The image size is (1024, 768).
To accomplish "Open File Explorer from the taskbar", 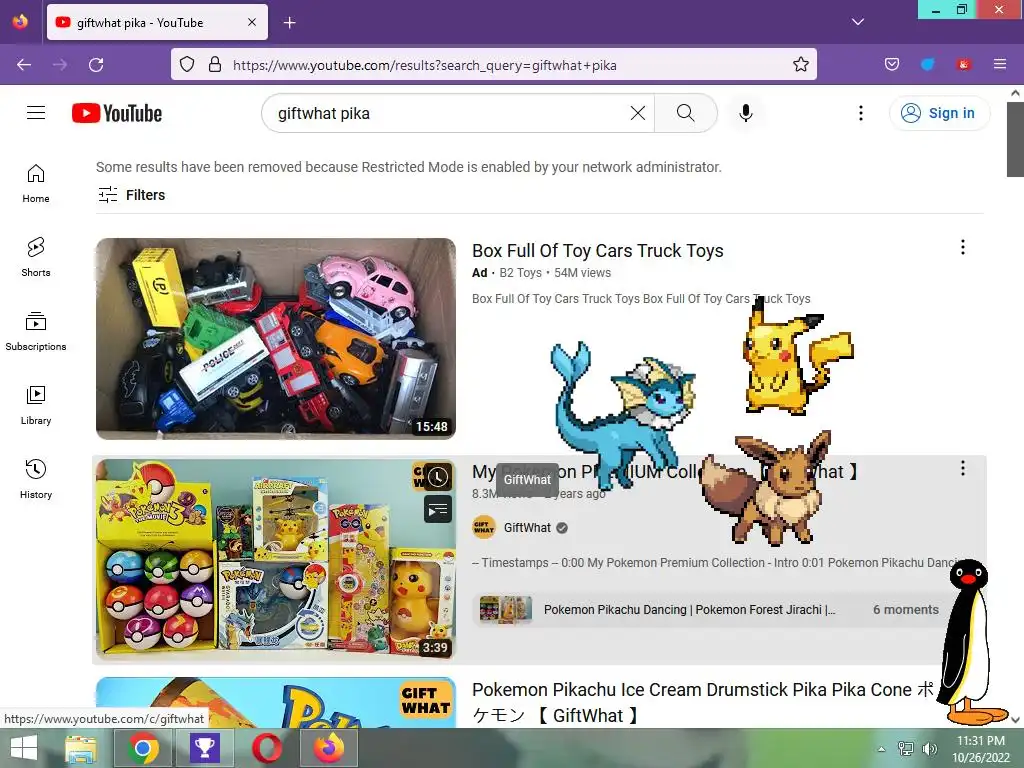I will click(81, 748).
